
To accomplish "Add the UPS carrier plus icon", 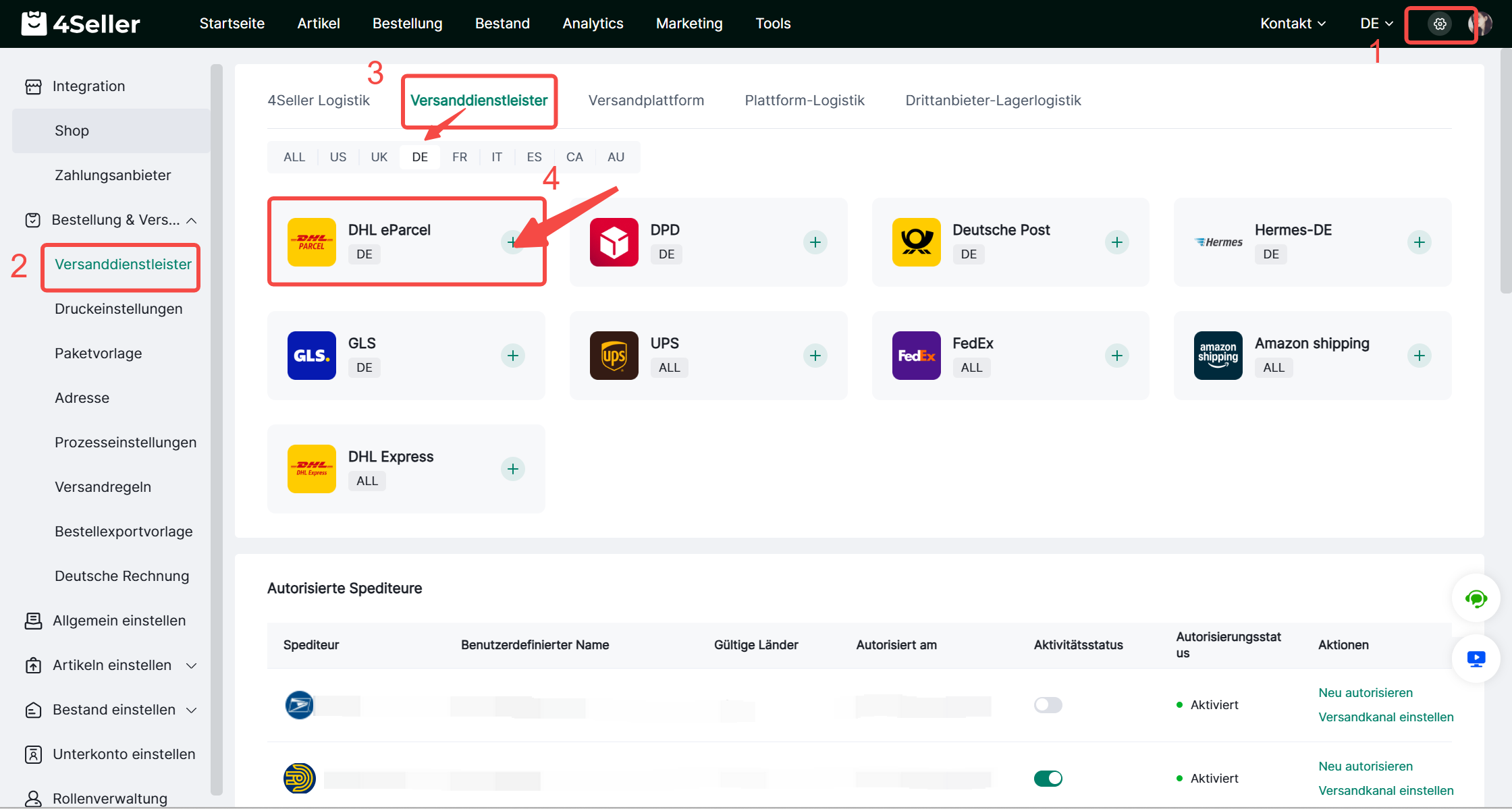I will click(x=815, y=356).
